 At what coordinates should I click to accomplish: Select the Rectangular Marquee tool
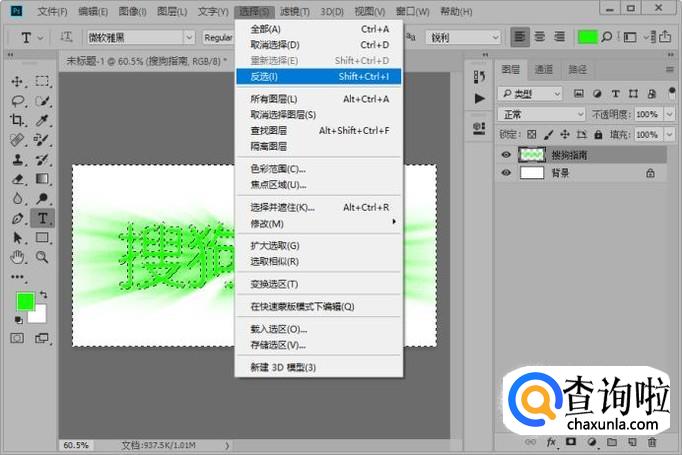click(42, 81)
